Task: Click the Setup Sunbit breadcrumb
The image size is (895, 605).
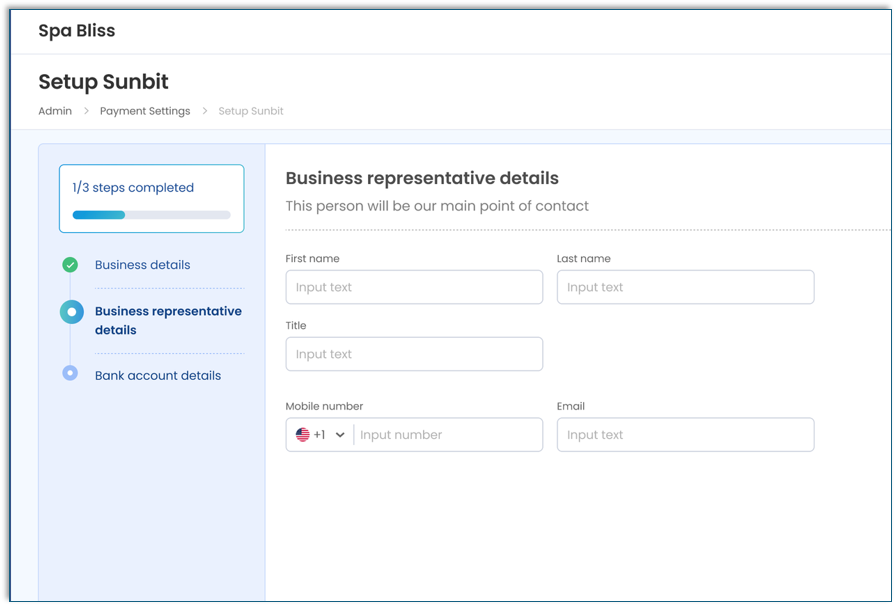Action: [x=251, y=111]
